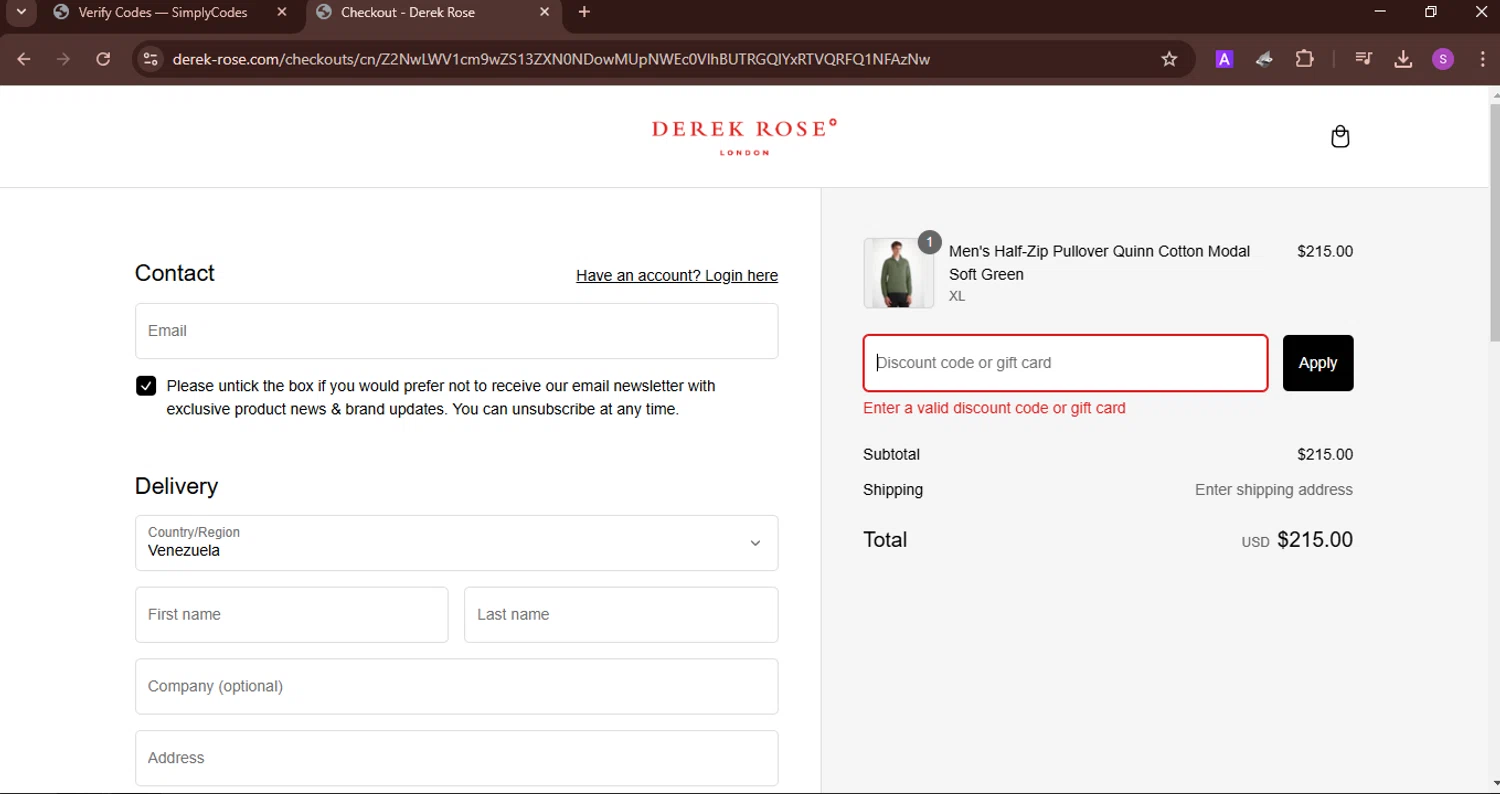Open the tab search dropdown arrow

20,12
